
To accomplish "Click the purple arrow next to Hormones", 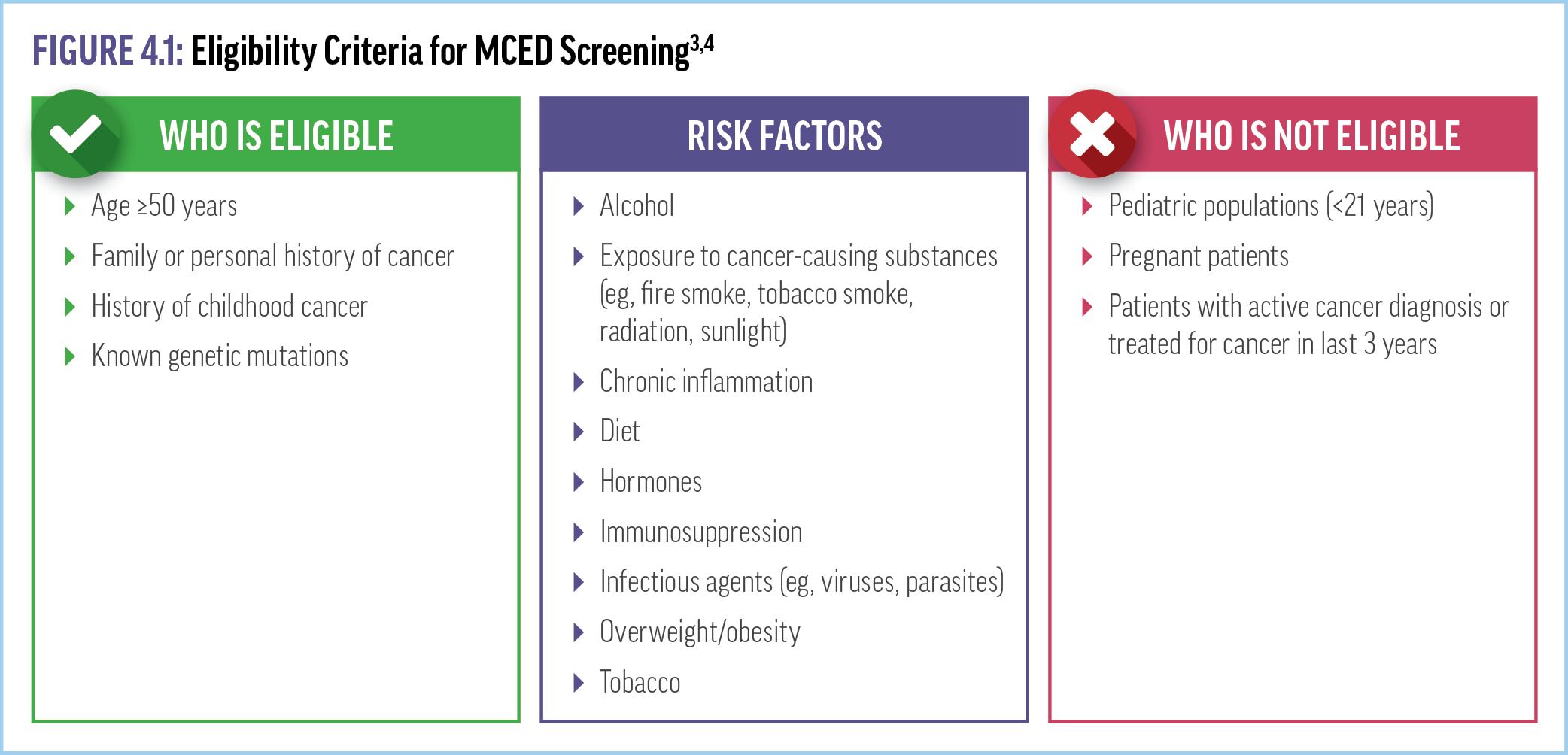I will coord(579,482).
